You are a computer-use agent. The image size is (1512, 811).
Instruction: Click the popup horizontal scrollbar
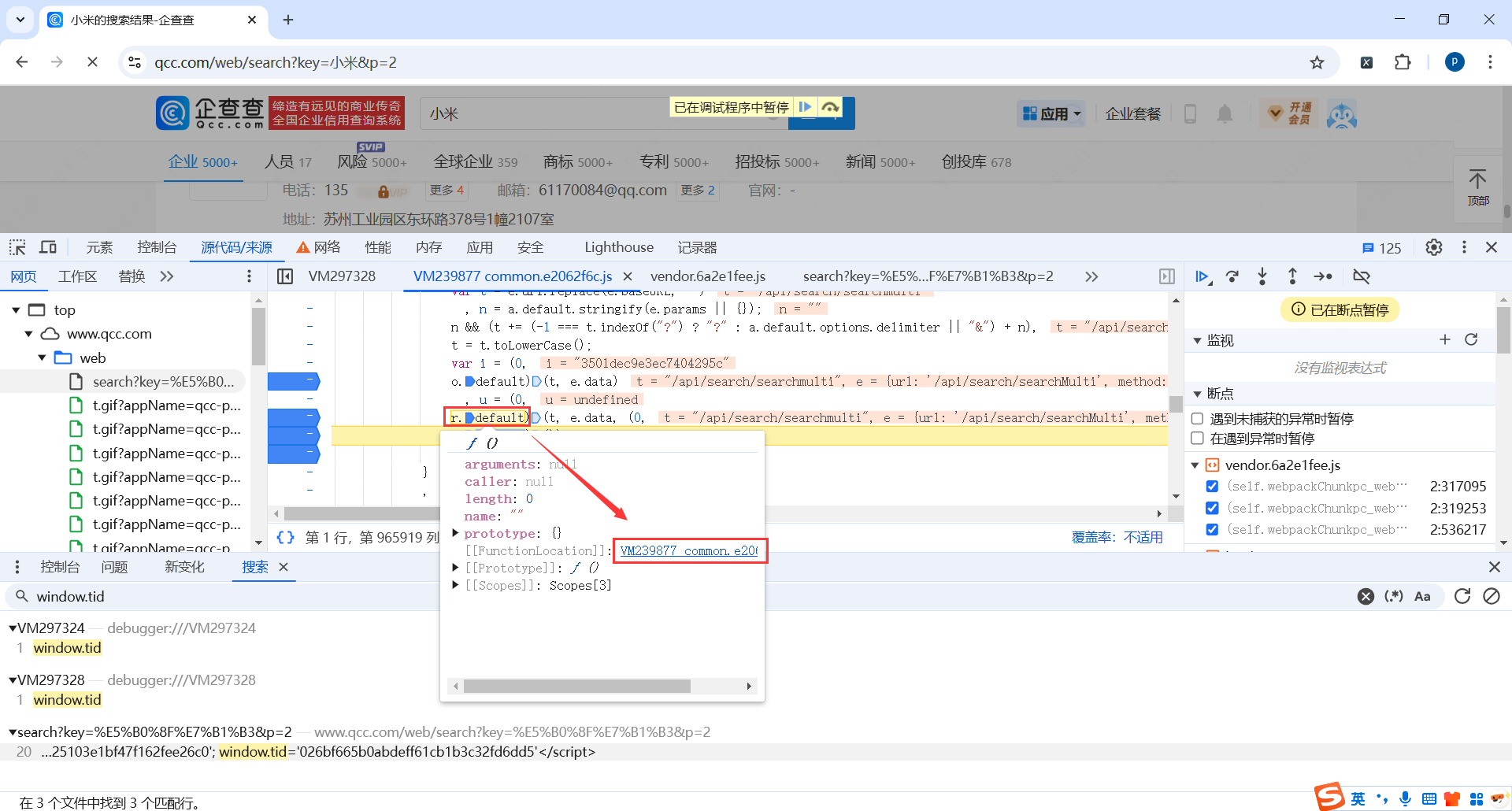click(x=577, y=686)
